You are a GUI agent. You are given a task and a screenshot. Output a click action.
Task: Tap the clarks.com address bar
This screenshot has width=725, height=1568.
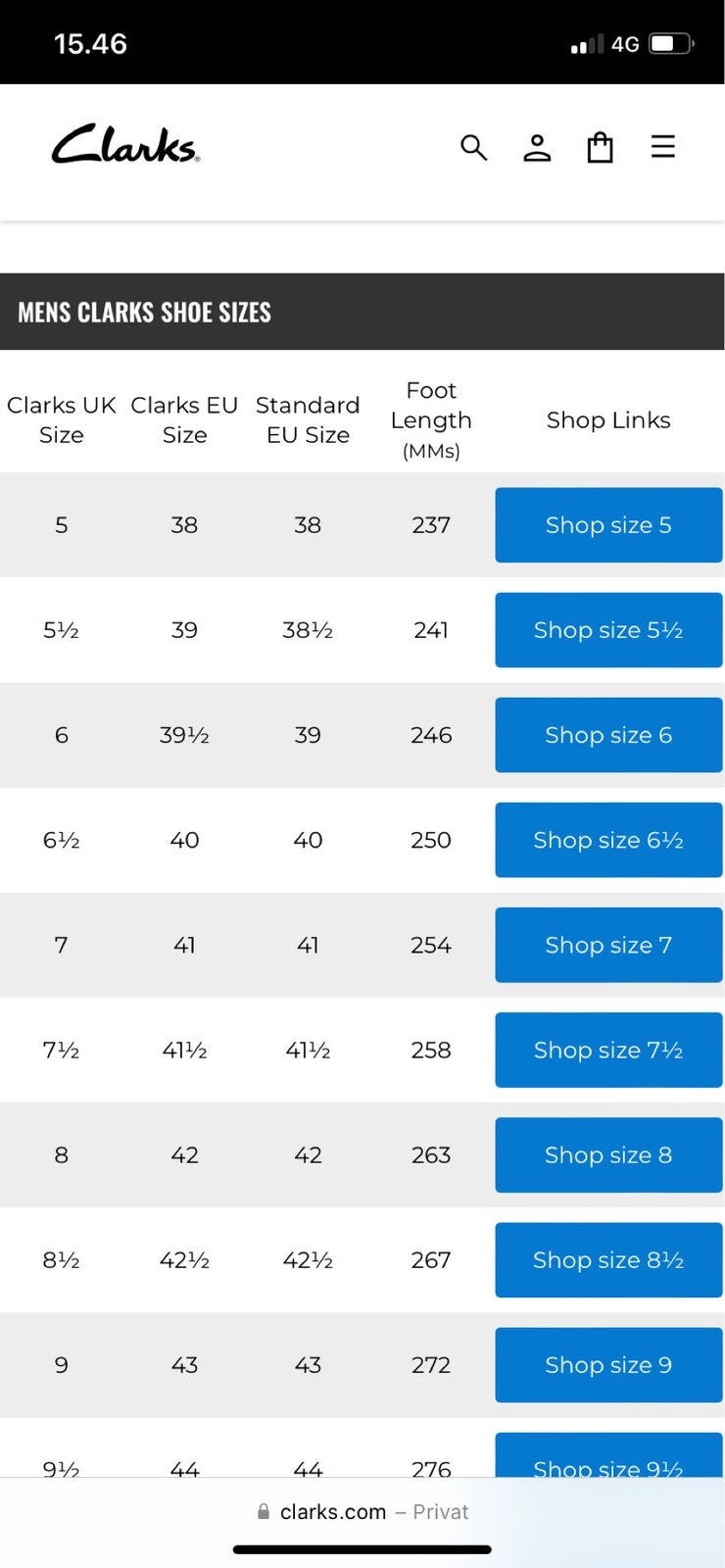click(x=362, y=1512)
